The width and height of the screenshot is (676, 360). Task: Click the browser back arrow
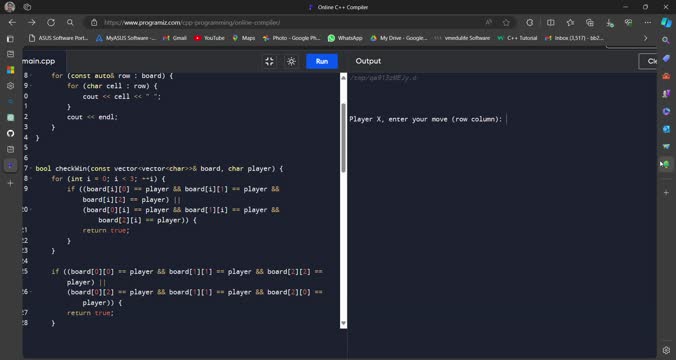pyautogui.click(x=12, y=22)
